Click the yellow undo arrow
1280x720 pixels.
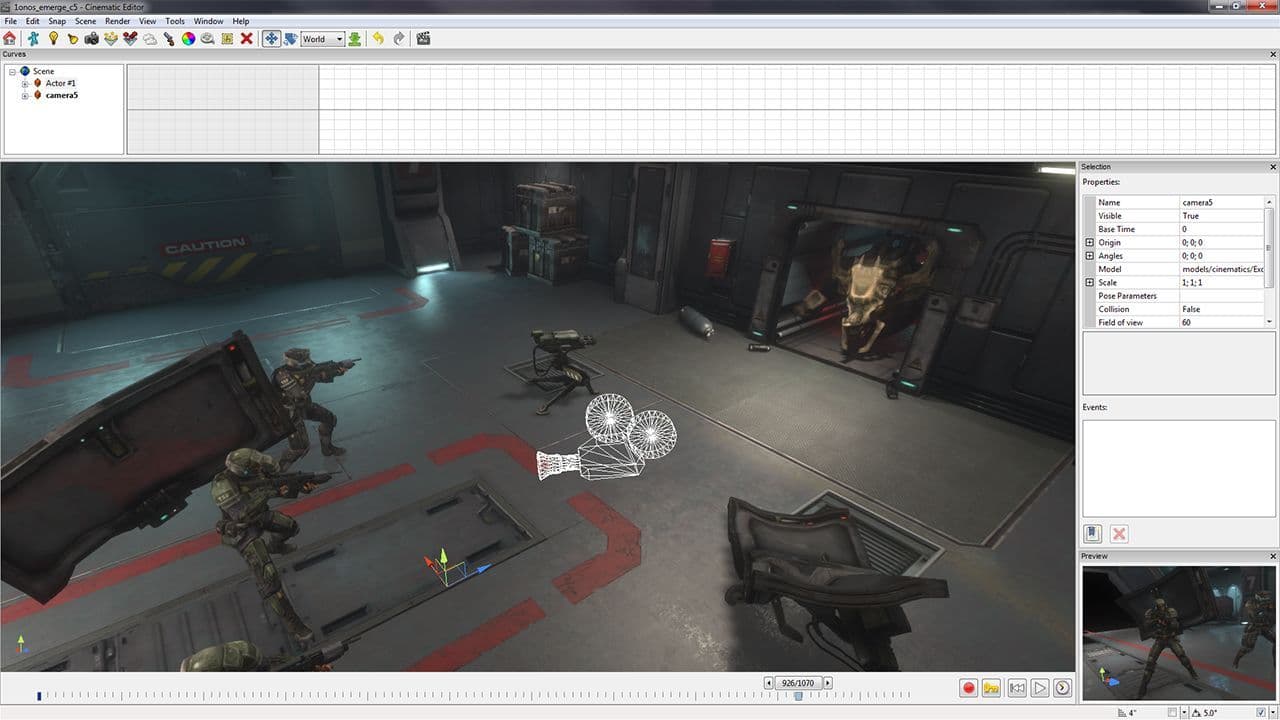(x=378, y=39)
